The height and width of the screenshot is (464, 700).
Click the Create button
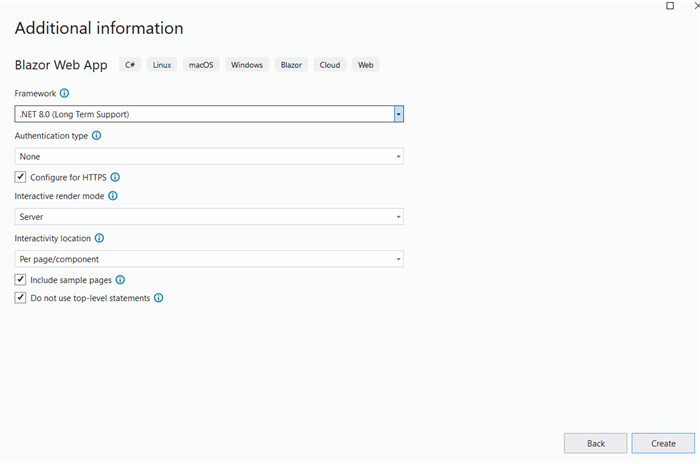click(663, 443)
